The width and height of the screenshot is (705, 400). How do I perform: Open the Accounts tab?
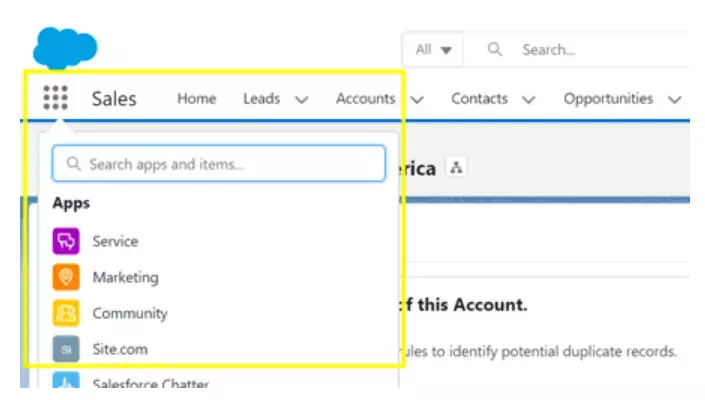pos(365,98)
